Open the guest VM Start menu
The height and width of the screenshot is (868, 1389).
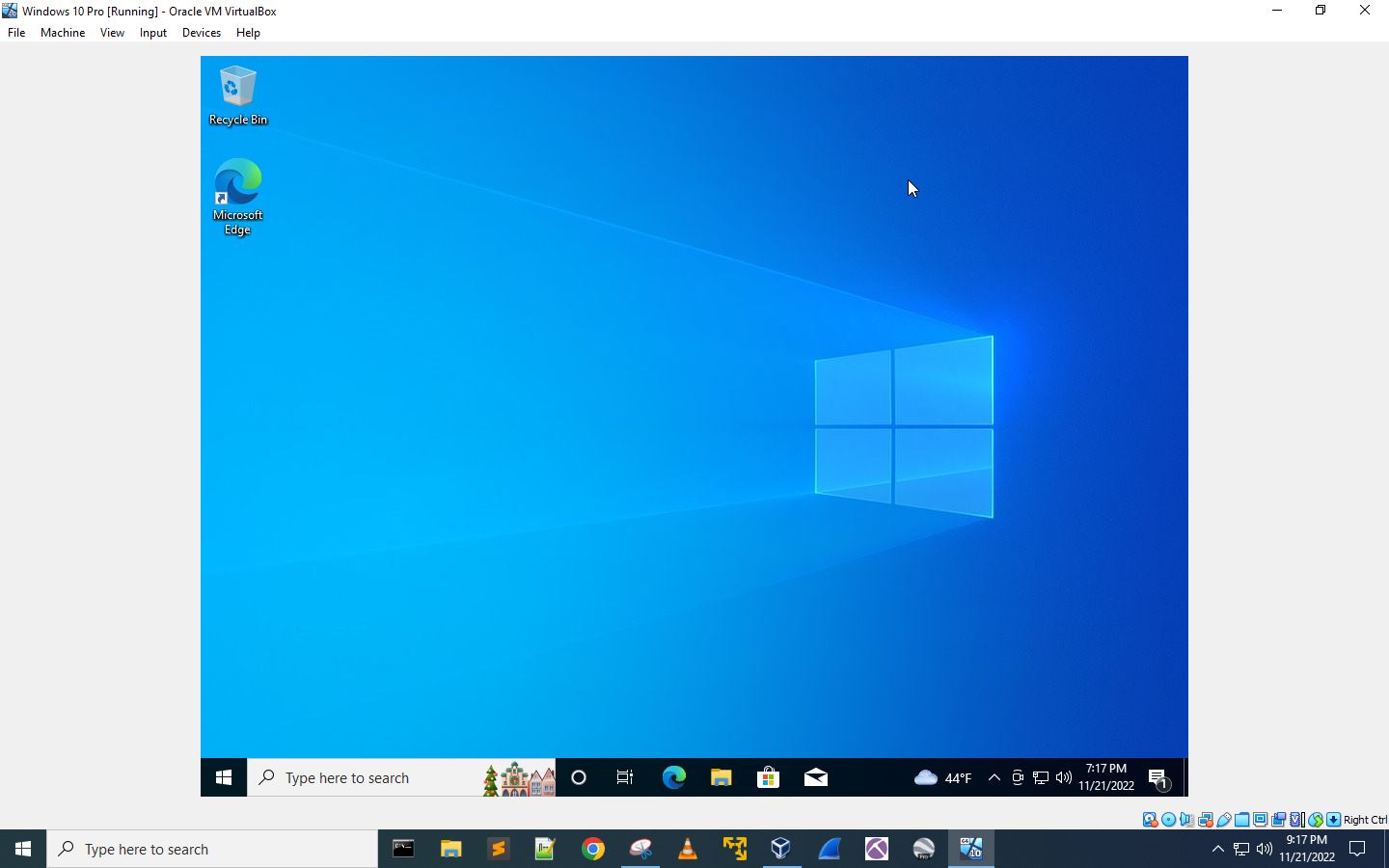[x=224, y=777]
